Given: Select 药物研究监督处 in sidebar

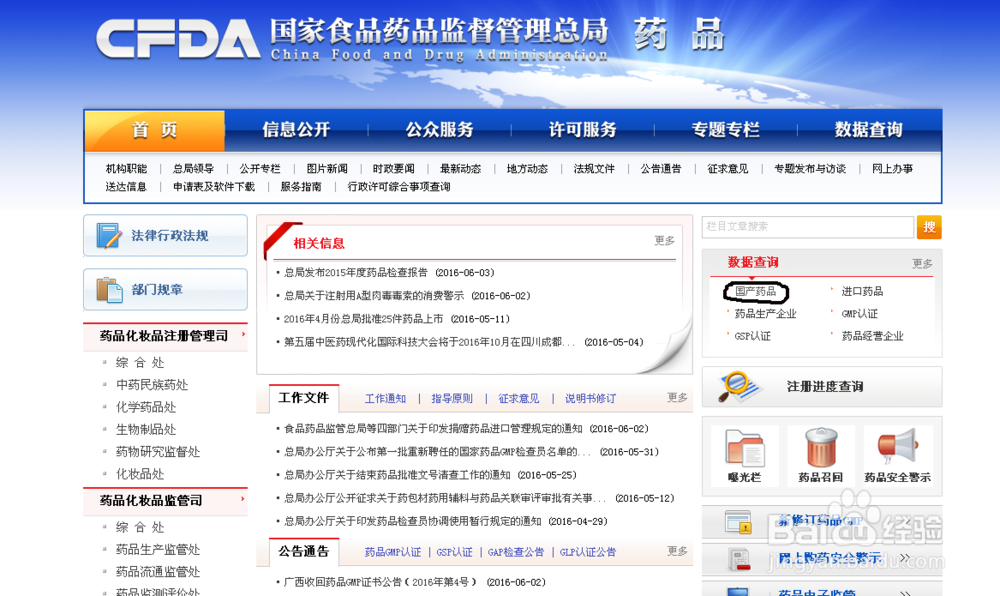Looking at the screenshot, I should [158, 452].
